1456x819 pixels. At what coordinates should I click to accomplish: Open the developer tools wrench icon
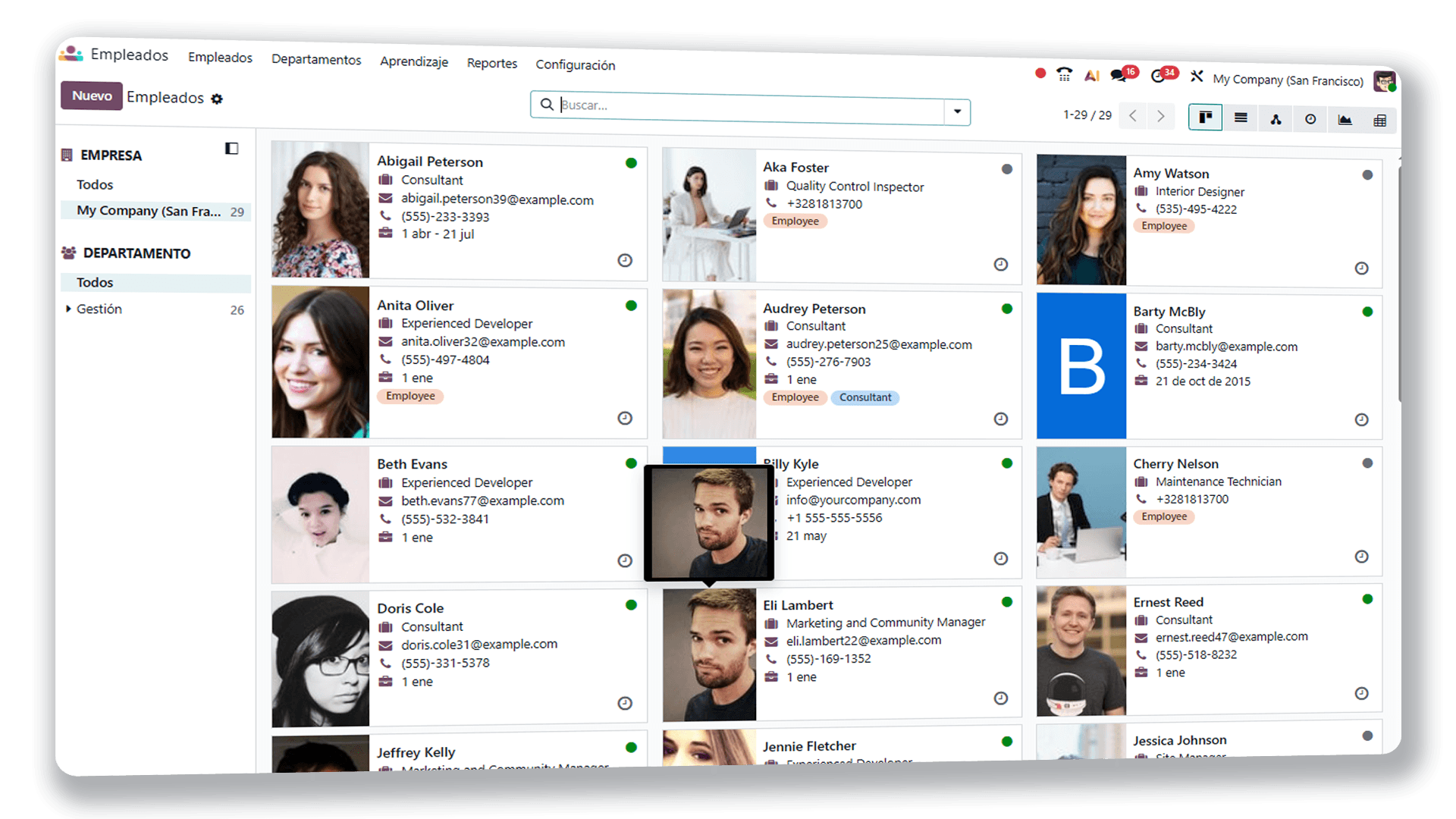point(1197,76)
